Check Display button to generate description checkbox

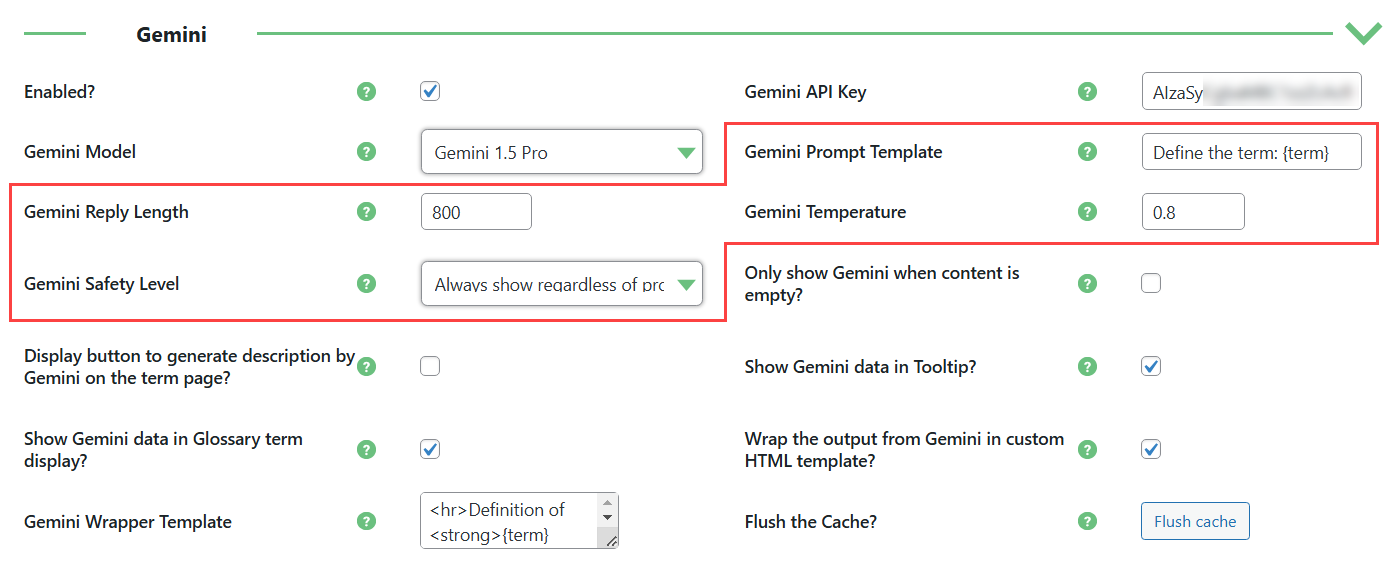430,366
